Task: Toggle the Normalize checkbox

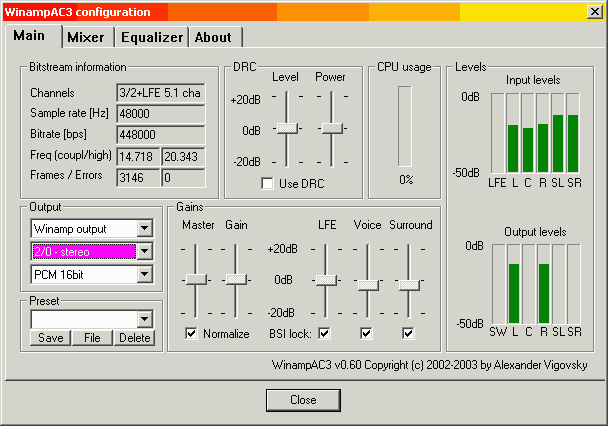Action: (191, 333)
